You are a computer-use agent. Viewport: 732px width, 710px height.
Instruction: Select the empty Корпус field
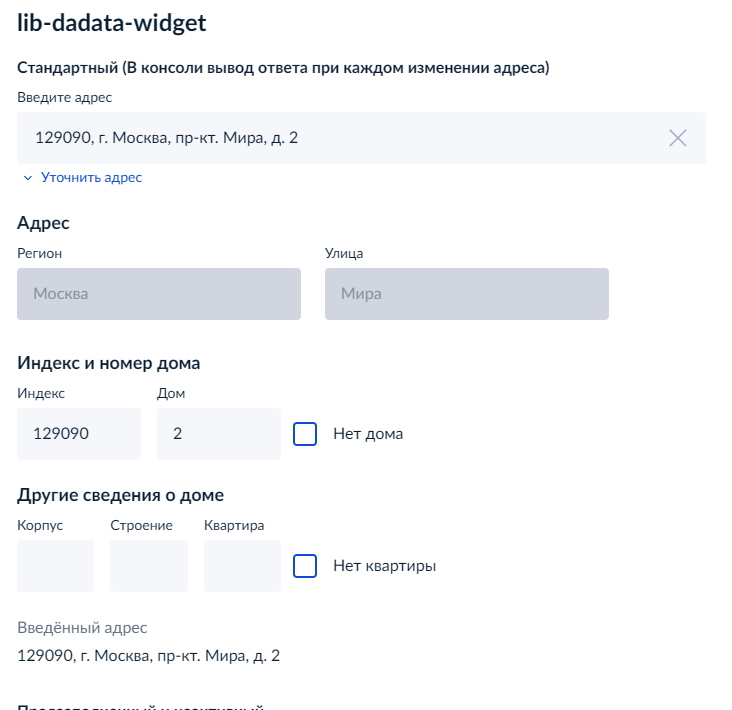(56, 566)
